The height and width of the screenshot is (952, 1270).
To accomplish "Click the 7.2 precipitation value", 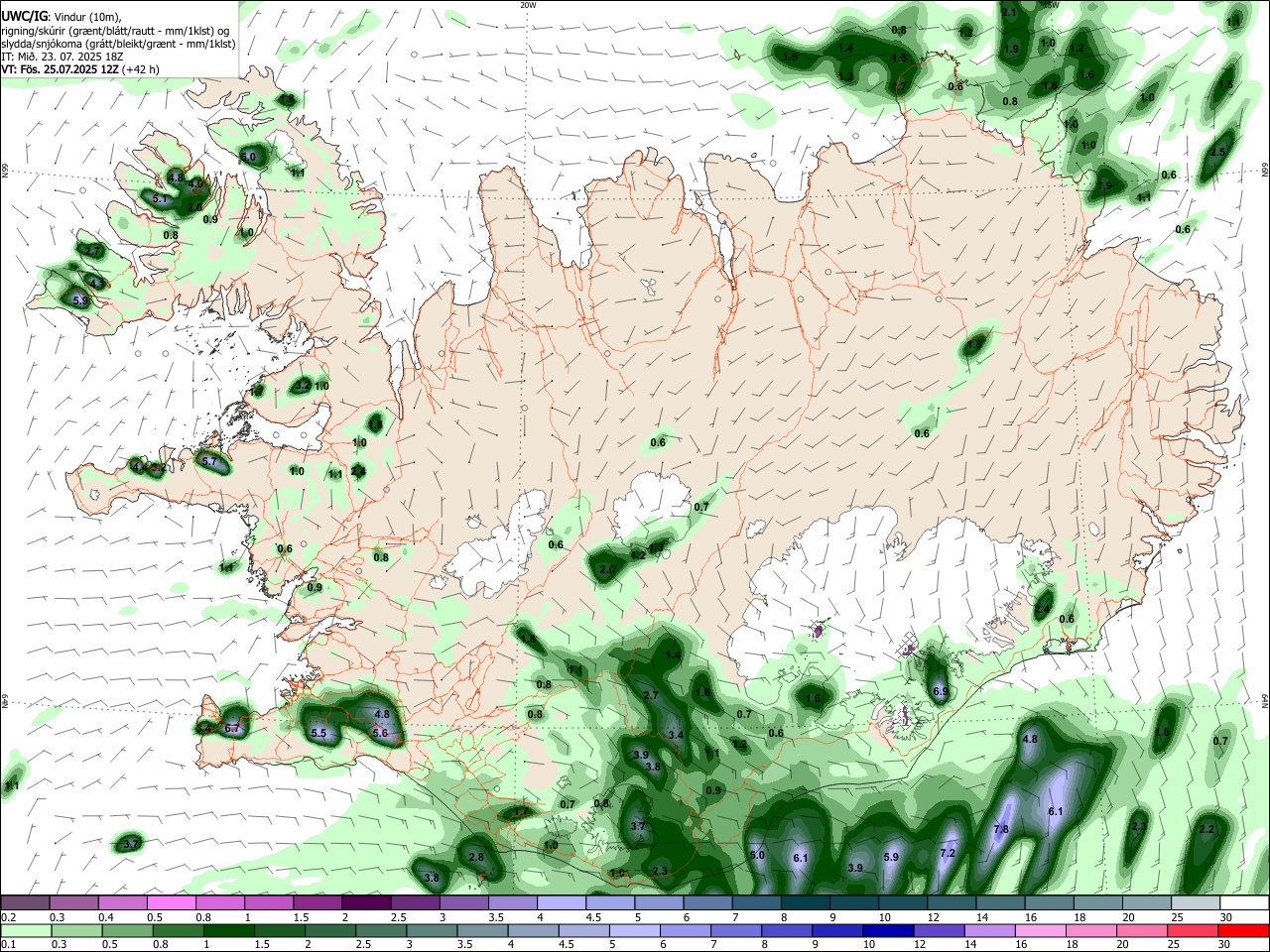I will pyautogui.click(x=947, y=853).
